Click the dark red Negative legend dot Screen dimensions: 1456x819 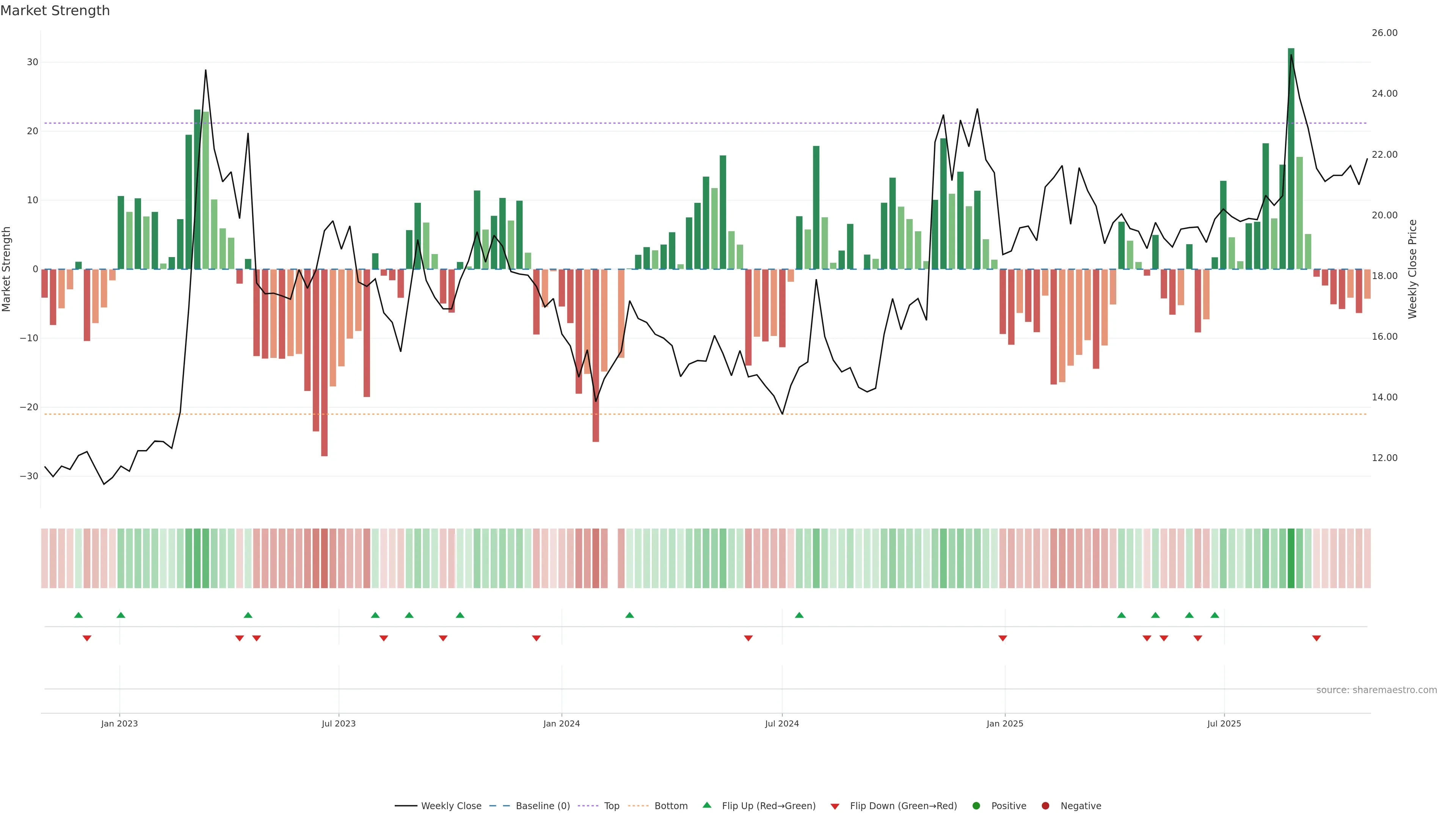pyautogui.click(x=1045, y=806)
